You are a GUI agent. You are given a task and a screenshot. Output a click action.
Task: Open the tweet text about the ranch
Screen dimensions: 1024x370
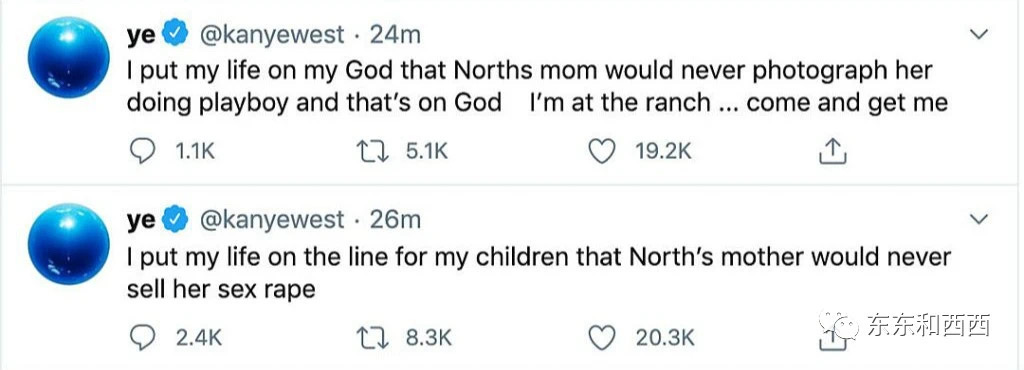(537, 87)
